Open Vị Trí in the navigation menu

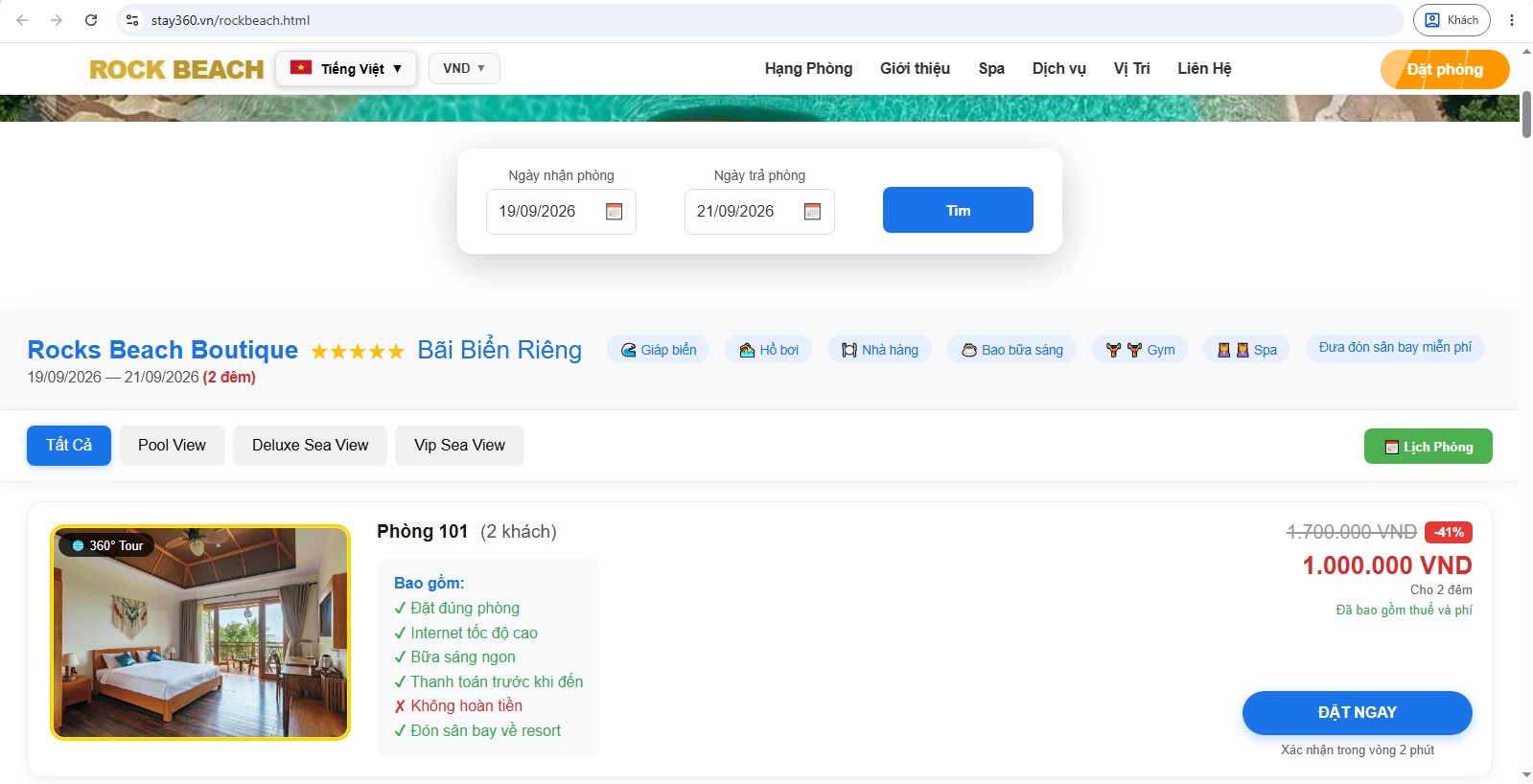[x=1131, y=69]
